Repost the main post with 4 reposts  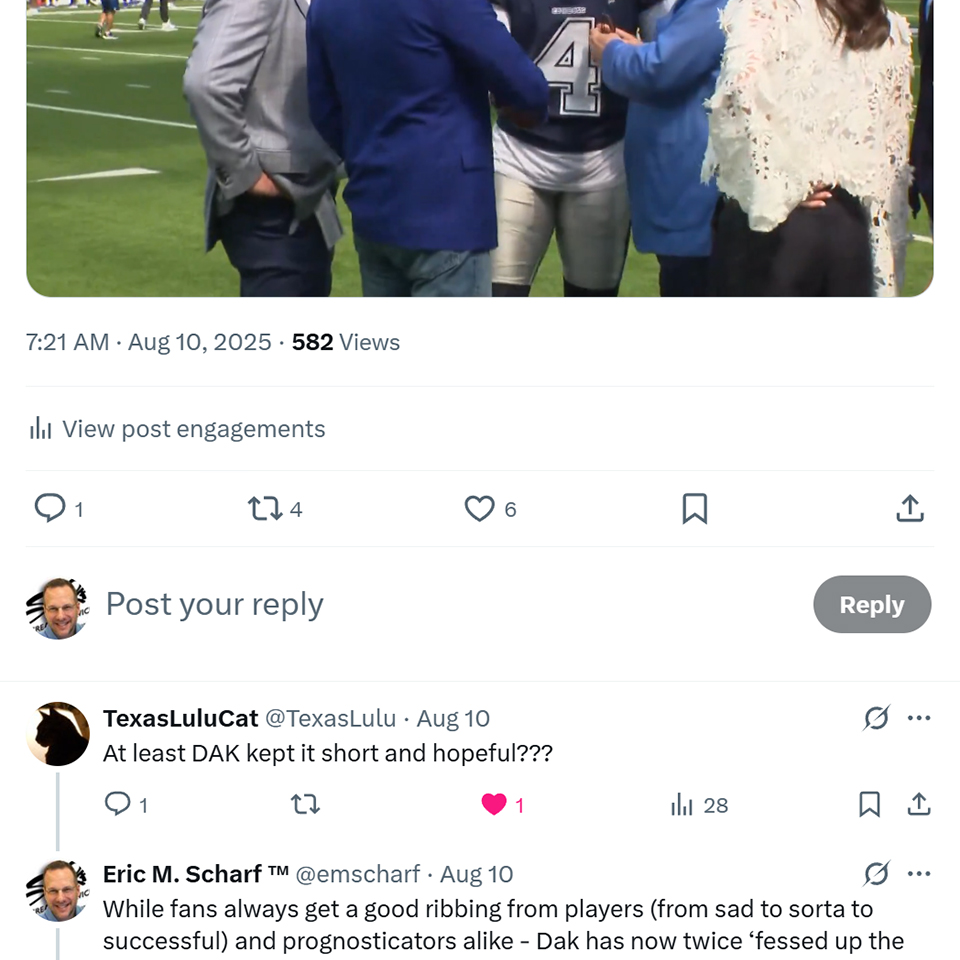265,509
